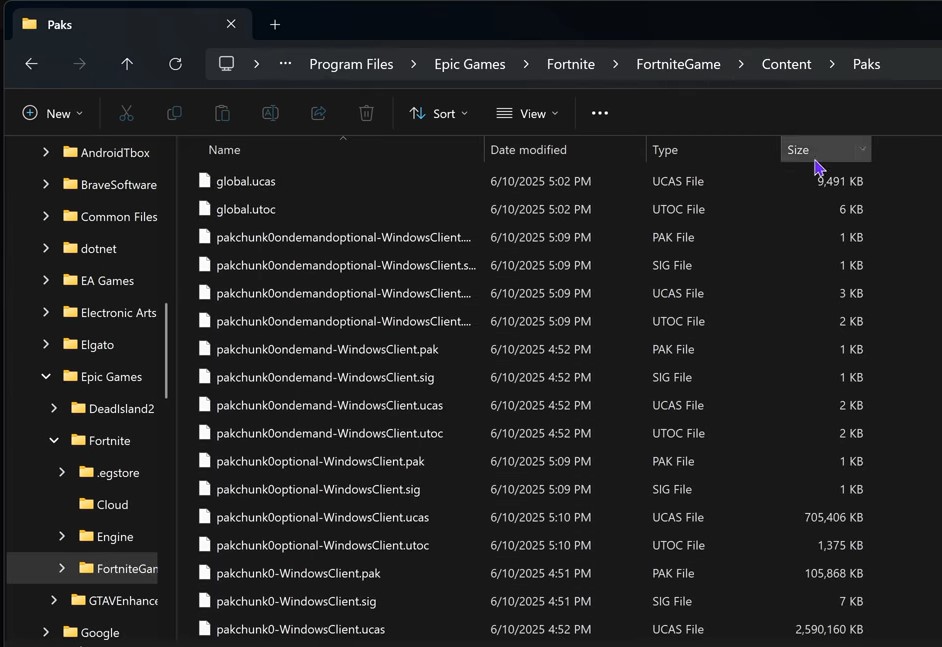Refresh the current folder view

pos(175,64)
